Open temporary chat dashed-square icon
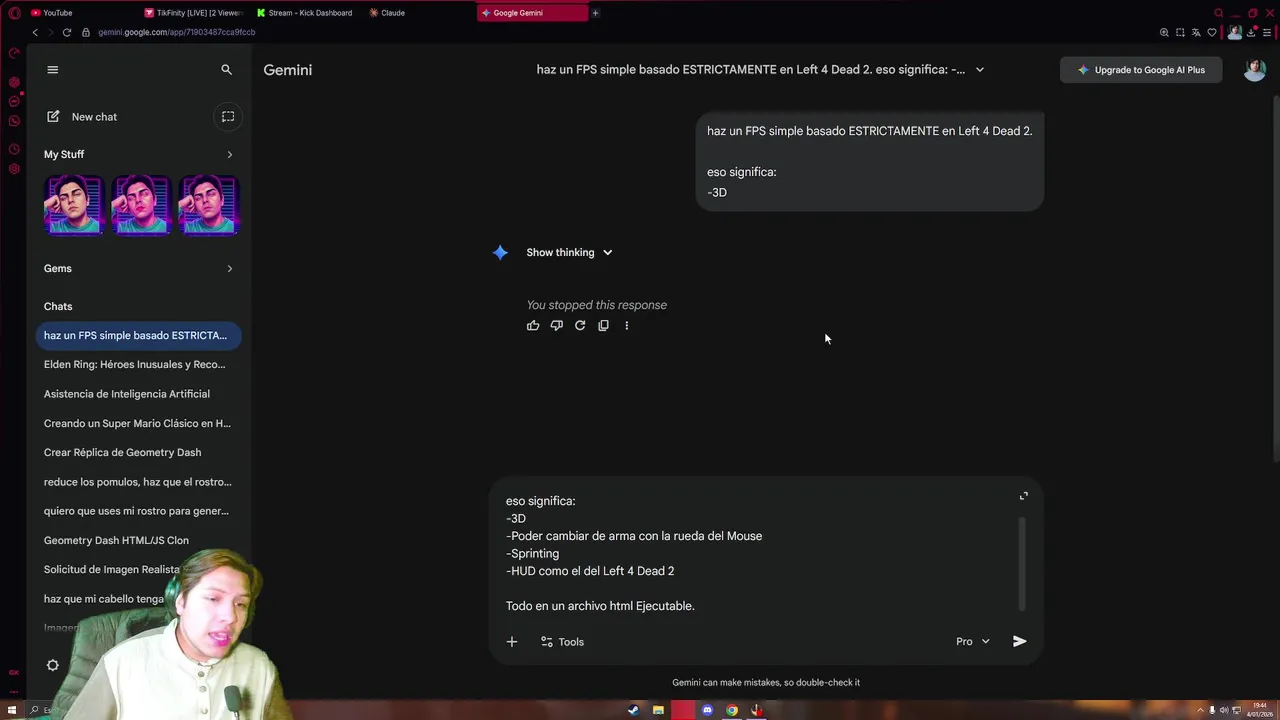The image size is (1280, 720). (x=228, y=117)
